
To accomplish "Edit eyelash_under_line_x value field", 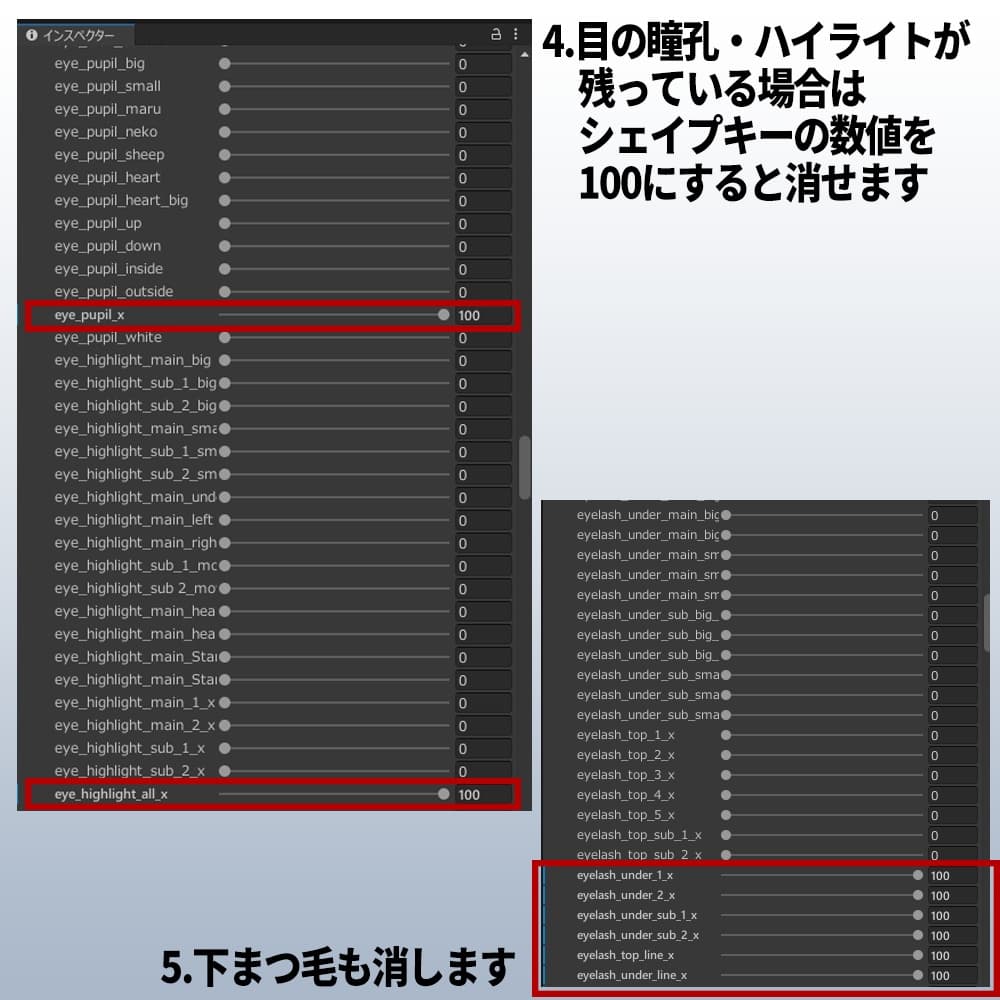I will click(x=952, y=975).
